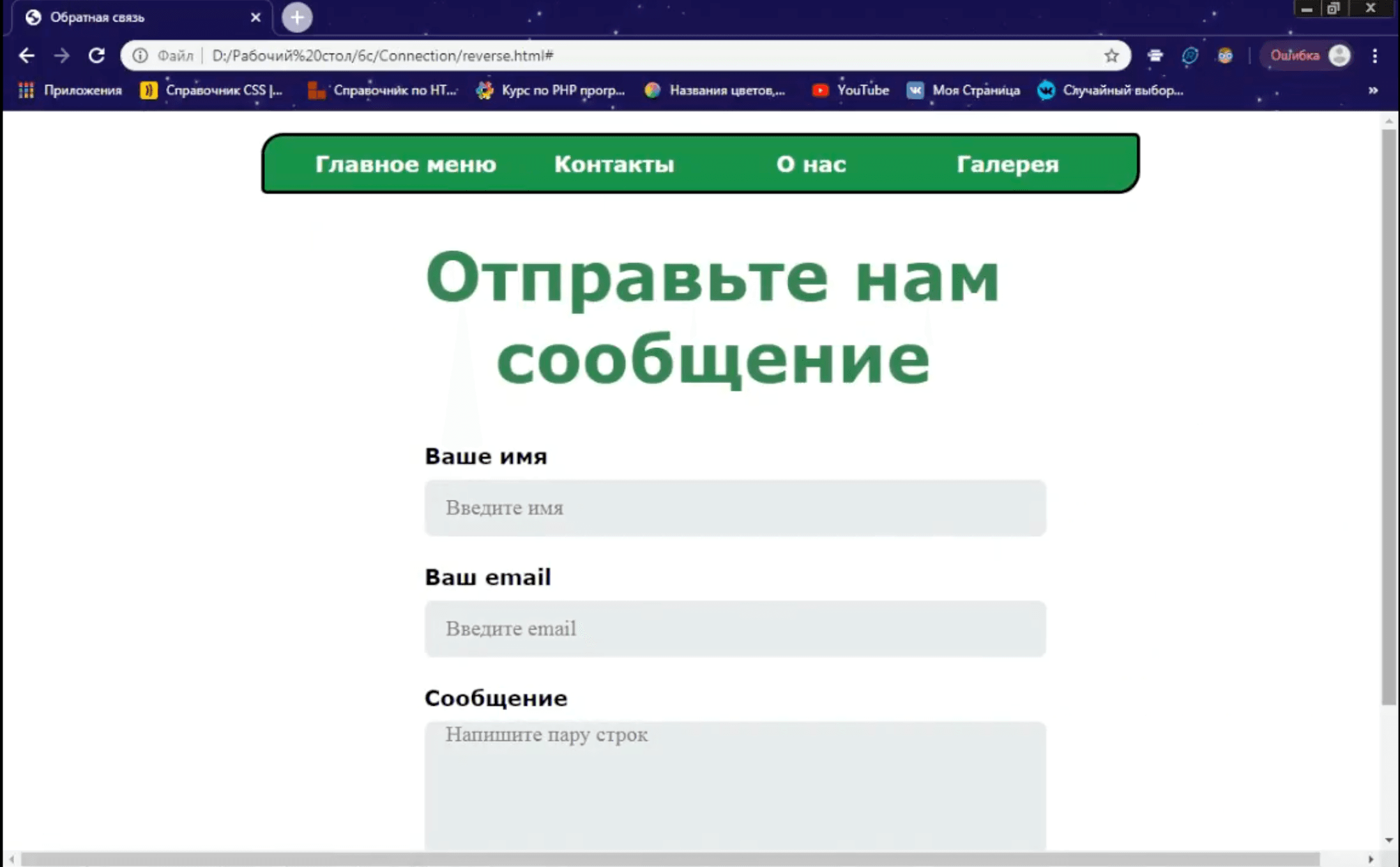Click the page reload icon
This screenshot has width=1400, height=867.
[x=96, y=56]
